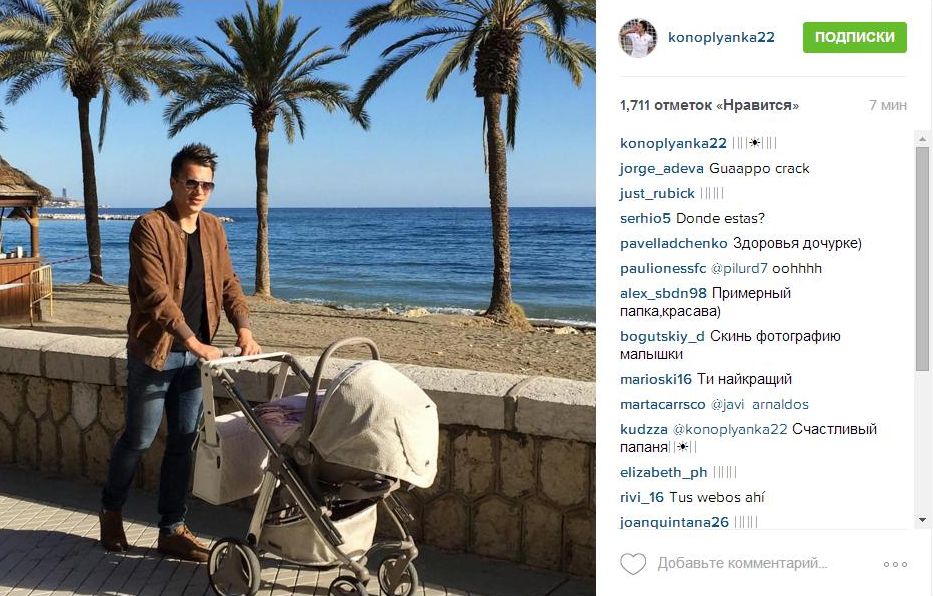
Task: Click the heart like icon
Action: [633, 564]
